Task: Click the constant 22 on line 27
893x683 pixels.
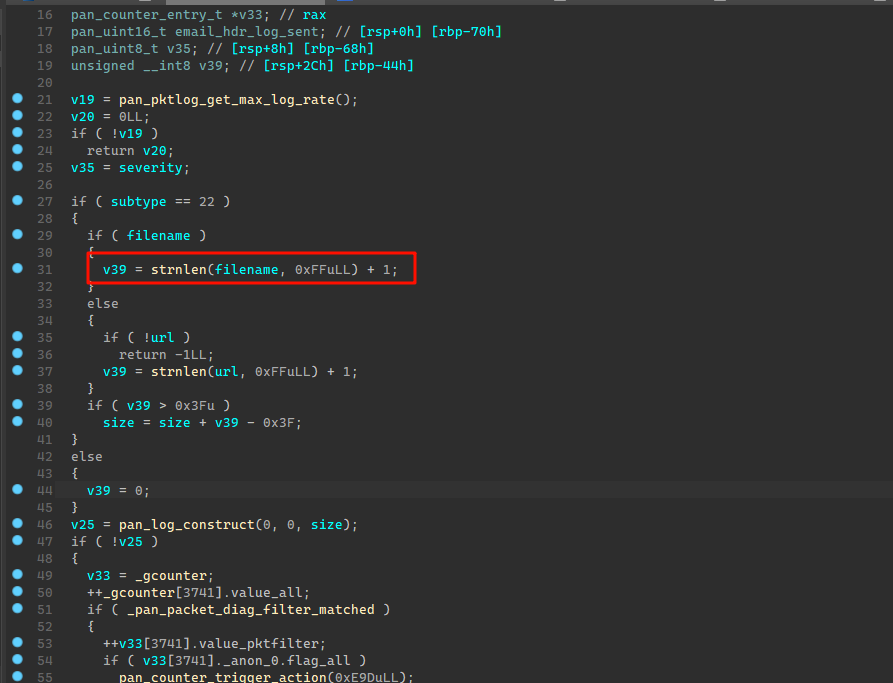Action: tap(206, 202)
